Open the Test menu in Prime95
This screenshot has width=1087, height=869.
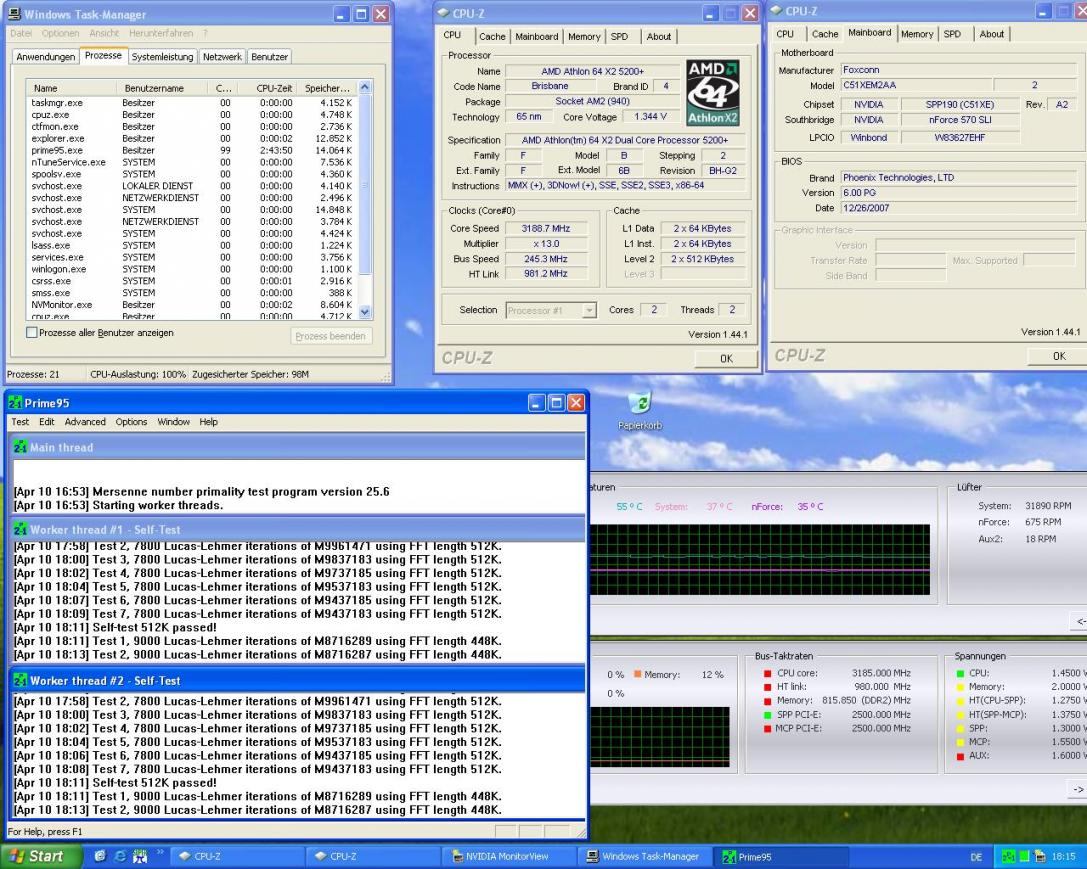[x=20, y=421]
